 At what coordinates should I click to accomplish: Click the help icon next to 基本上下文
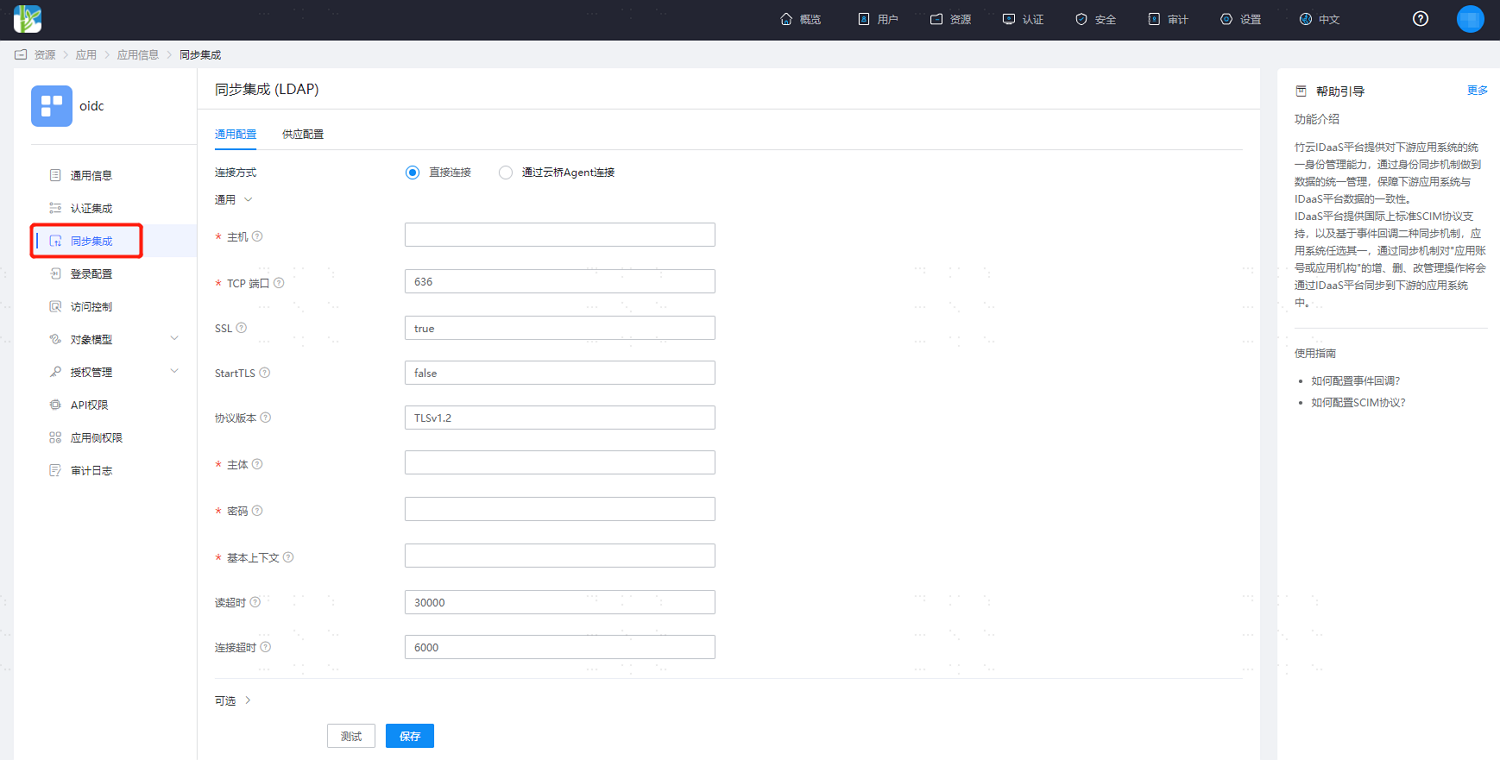(x=288, y=557)
